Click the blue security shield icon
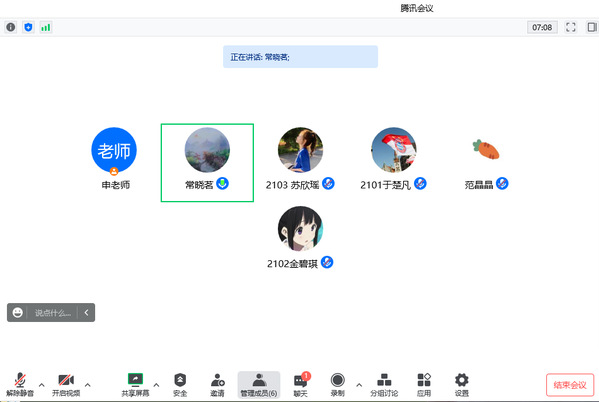 pyautogui.click(x=28, y=27)
